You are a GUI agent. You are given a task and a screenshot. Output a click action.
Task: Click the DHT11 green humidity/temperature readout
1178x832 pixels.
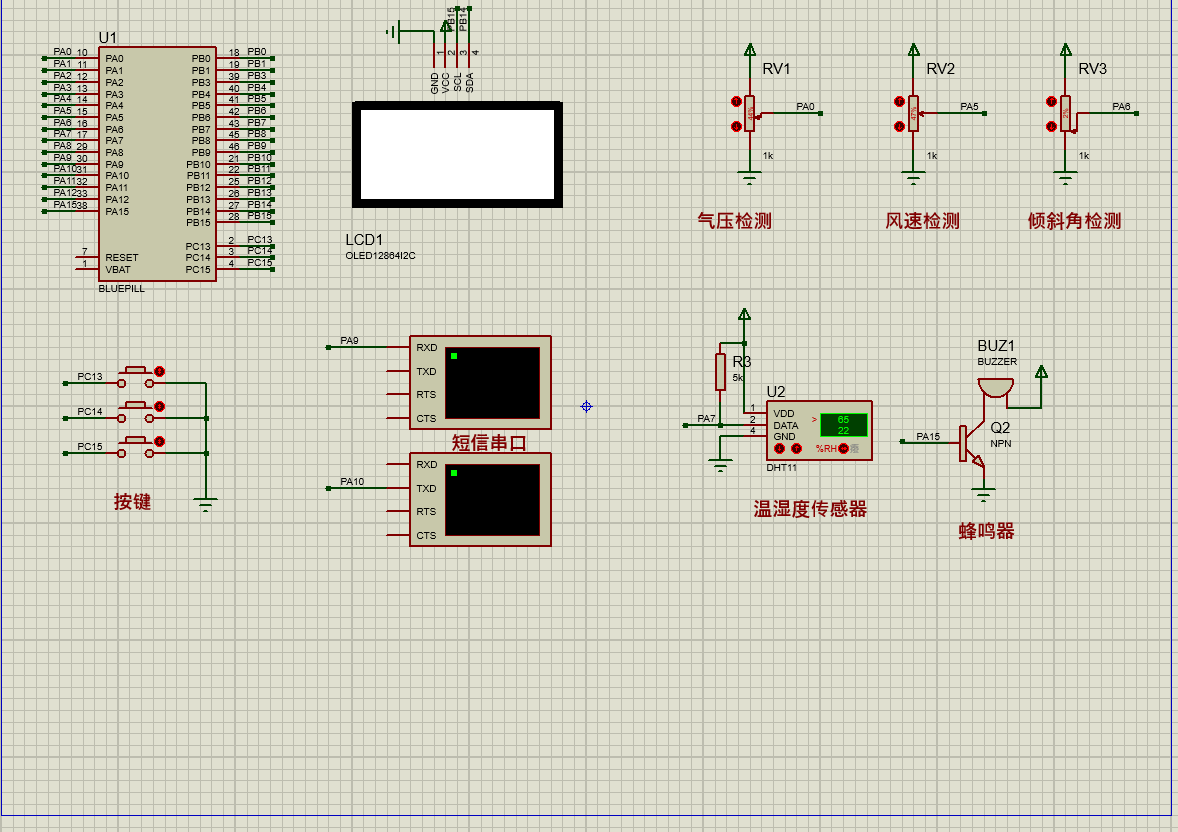point(844,425)
